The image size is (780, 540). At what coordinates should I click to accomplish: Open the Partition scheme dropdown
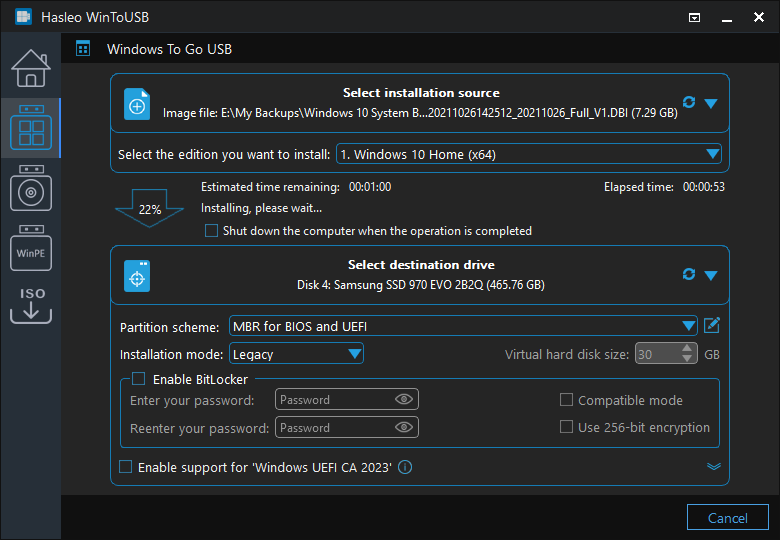[x=463, y=326]
